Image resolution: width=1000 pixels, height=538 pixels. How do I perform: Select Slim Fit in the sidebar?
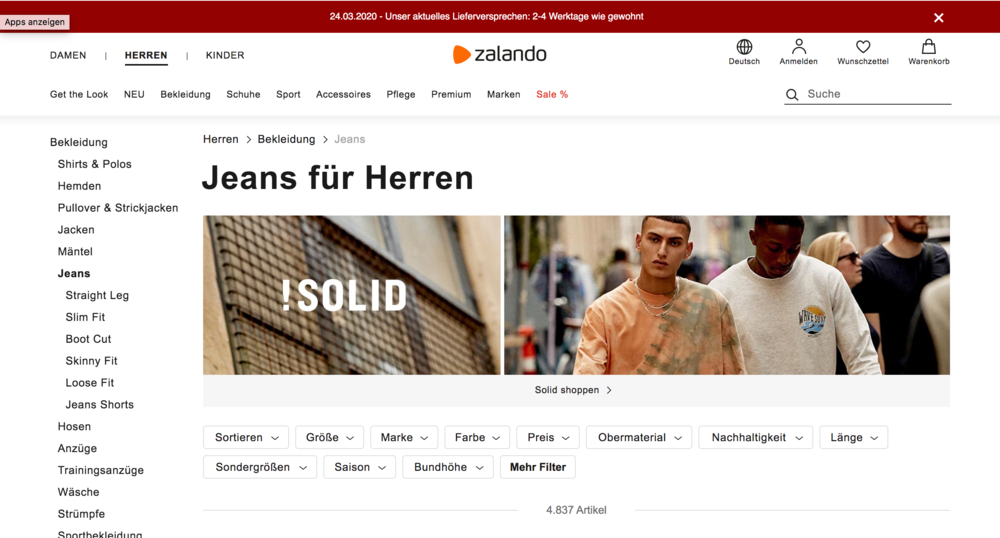click(85, 317)
